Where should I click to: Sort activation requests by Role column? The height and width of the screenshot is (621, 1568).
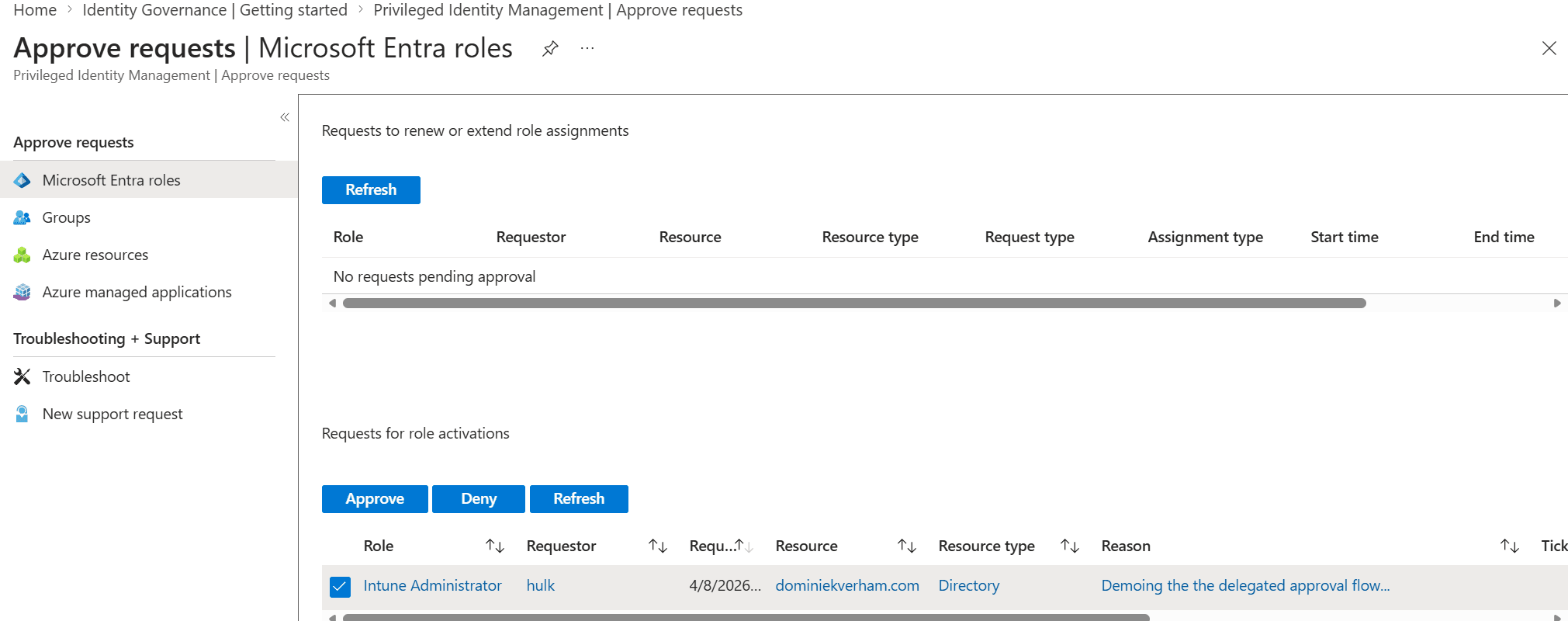point(495,546)
